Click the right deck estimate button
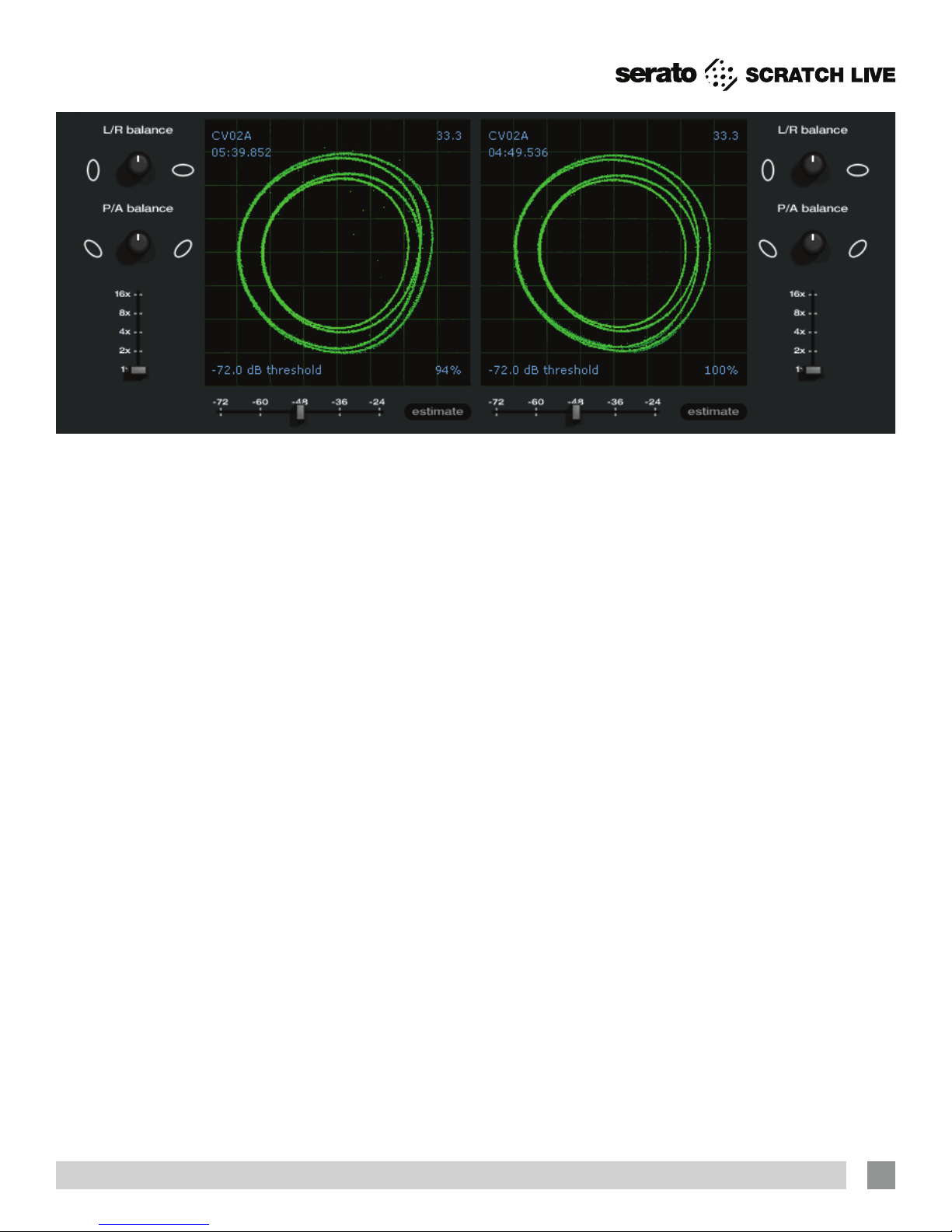The width and height of the screenshot is (952, 1232). pyautogui.click(x=713, y=412)
